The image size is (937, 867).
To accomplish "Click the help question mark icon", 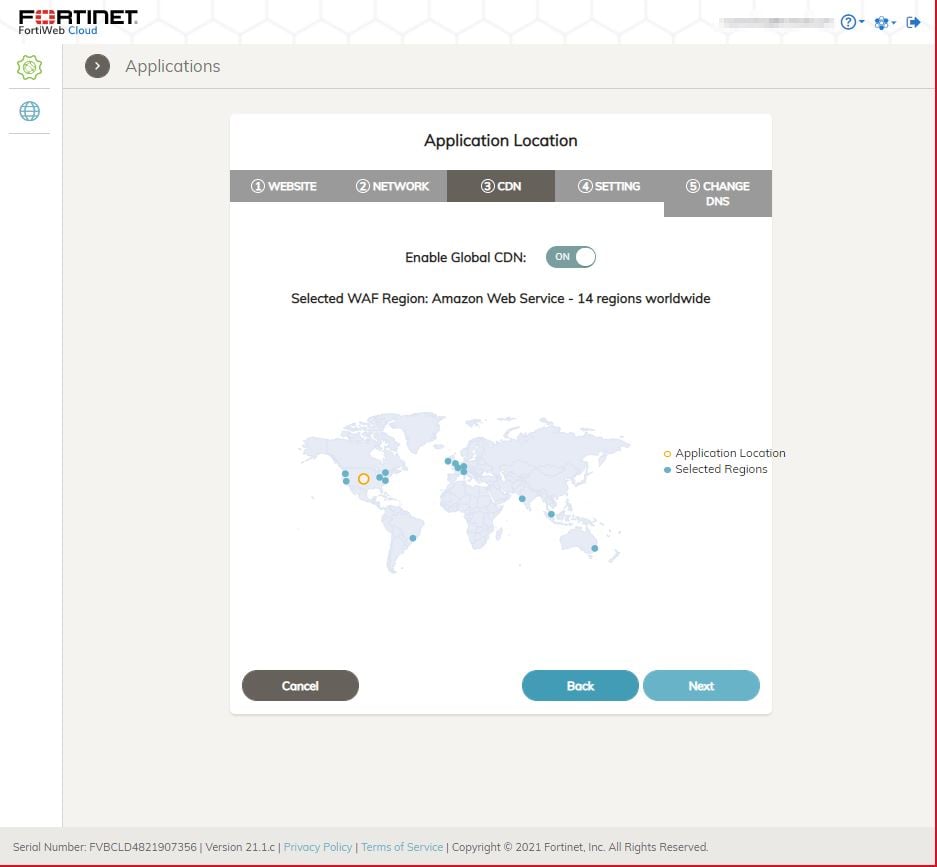I will (x=848, y=22).
